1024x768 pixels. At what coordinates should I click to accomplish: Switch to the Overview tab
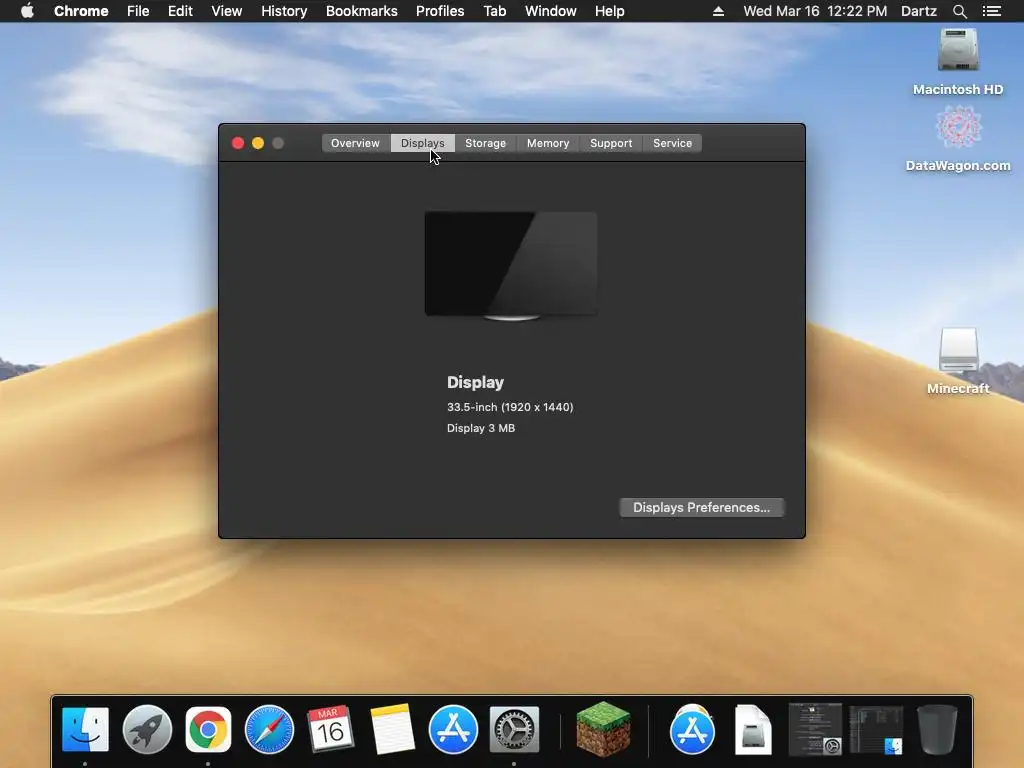355,143
